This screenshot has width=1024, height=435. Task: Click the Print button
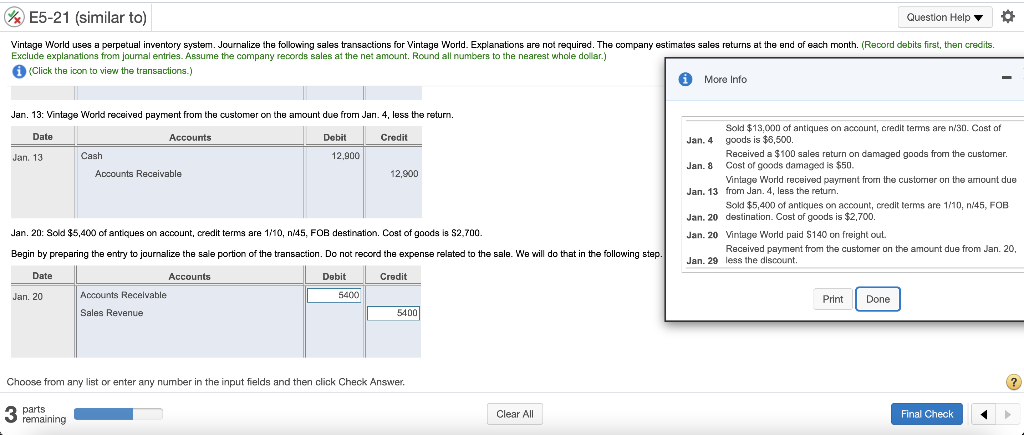[x=833, y=299]
